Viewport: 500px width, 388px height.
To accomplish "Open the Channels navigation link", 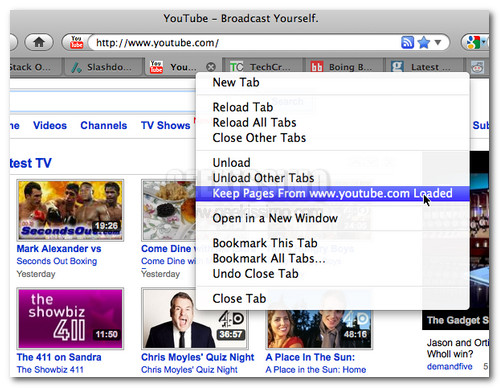I will pos(104,126).
